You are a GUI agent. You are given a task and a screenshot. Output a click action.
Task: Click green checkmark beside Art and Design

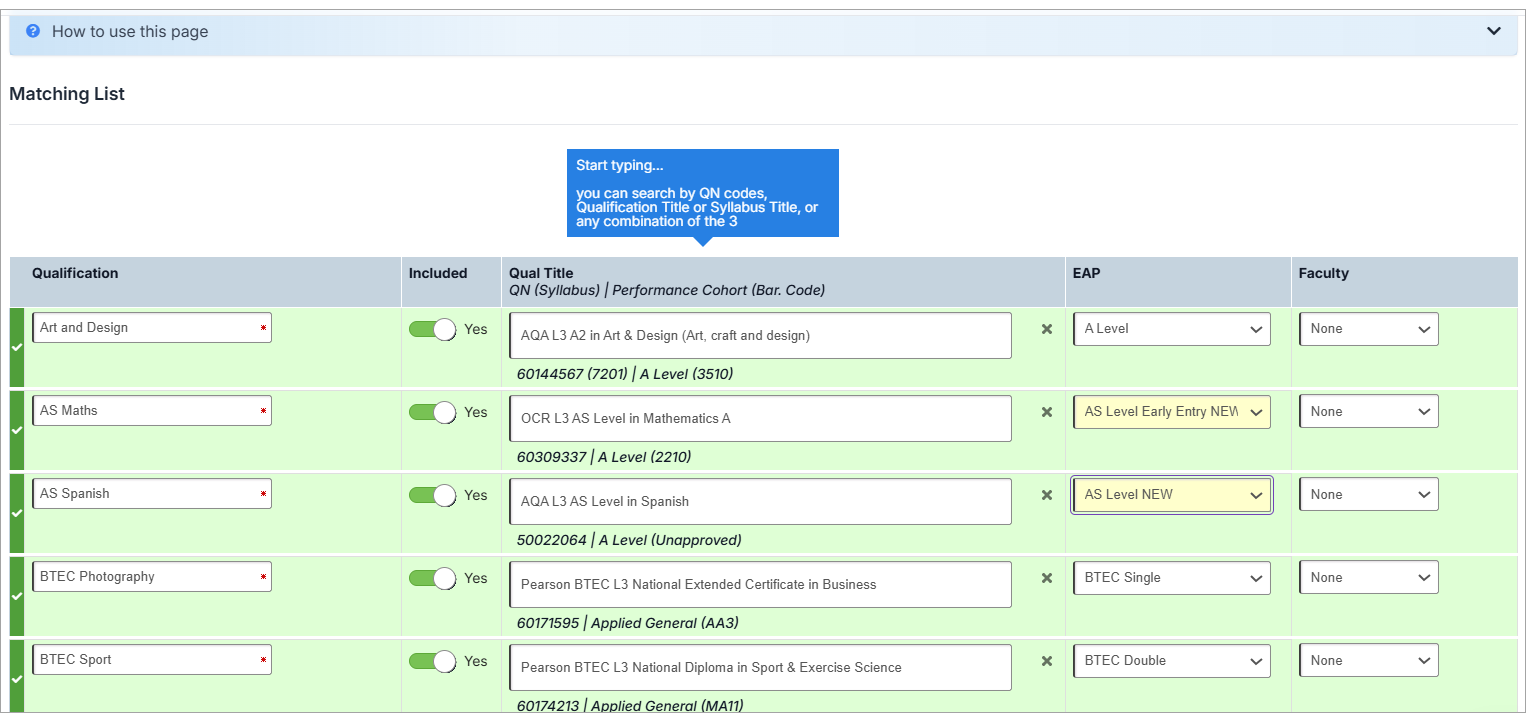pos(16,348)
